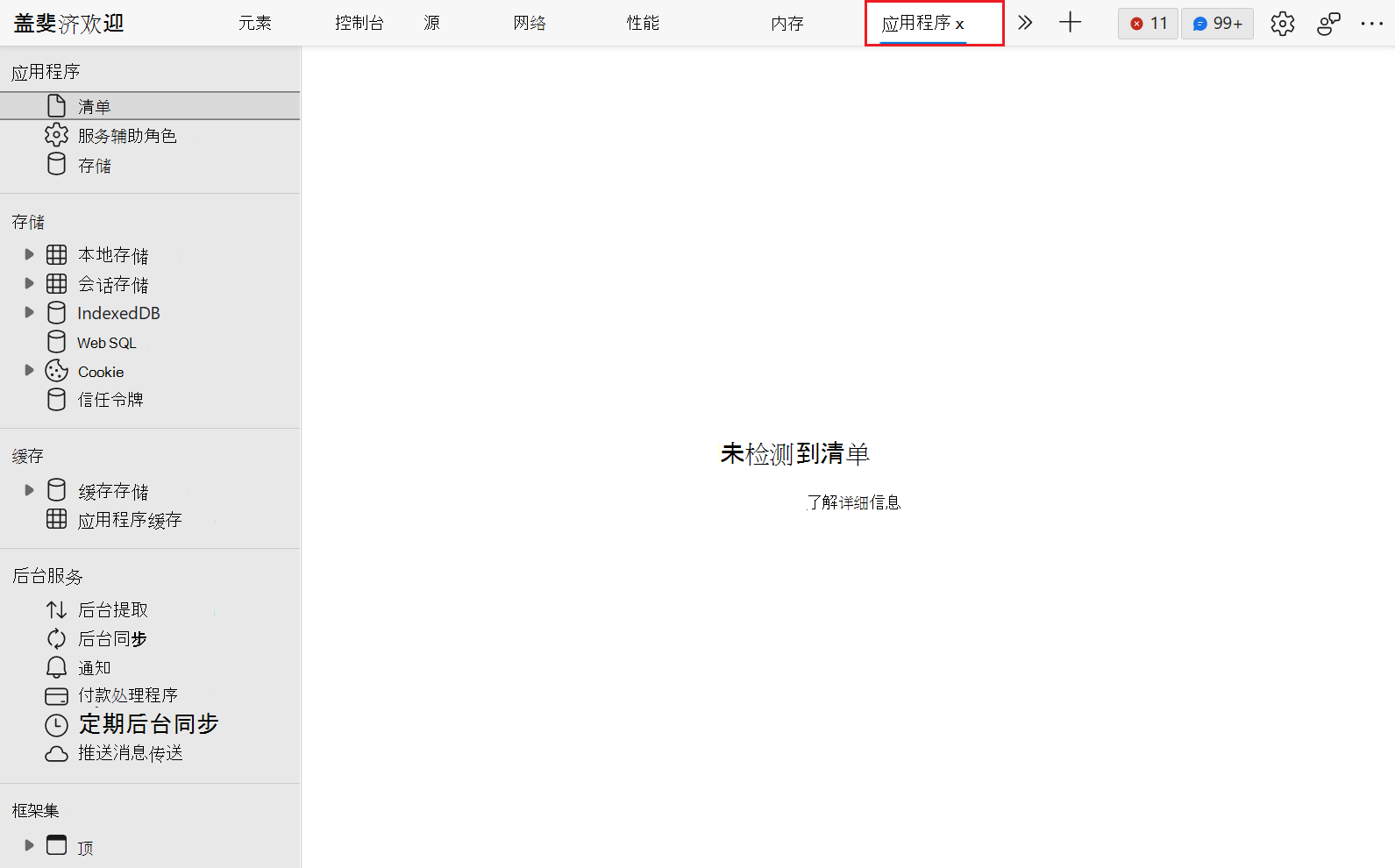Viewport: 1395px width, 868px height.
Task: Click the 顶 frame window icon
Action: point(56,844)
